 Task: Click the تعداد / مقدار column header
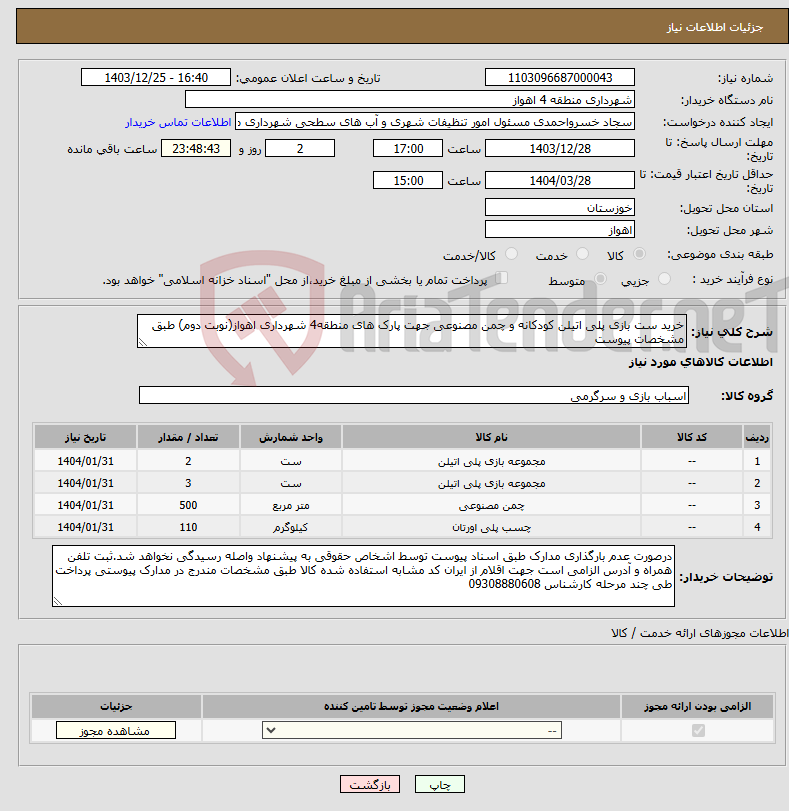tap(188, 437)
